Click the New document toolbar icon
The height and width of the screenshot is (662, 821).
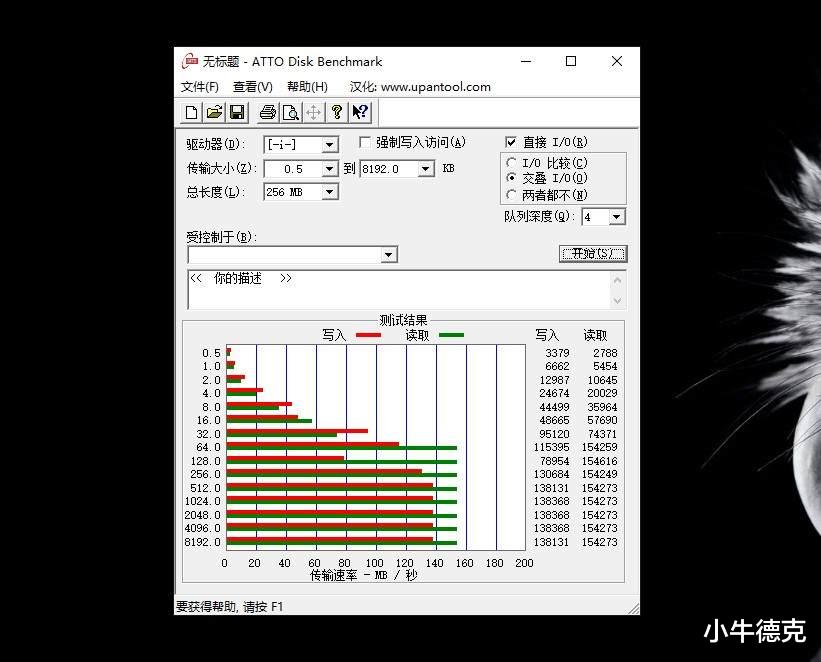coord(192,112)
